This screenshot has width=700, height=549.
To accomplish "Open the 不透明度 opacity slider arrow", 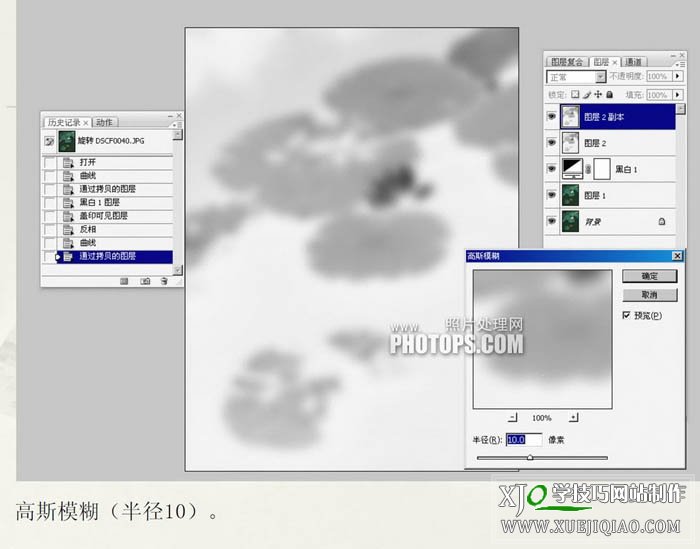I will coord(678,76).
